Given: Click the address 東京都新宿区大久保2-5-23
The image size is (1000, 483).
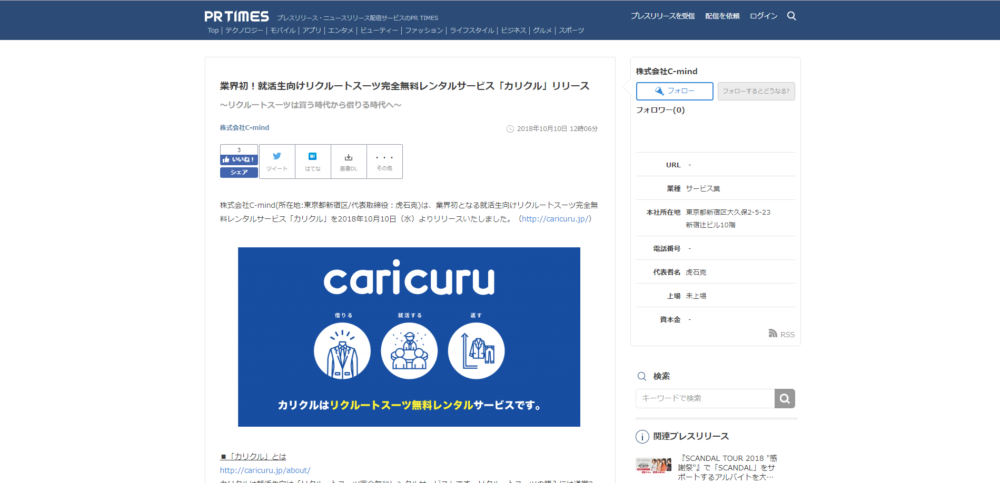Looking at the screenshot, I should (x=728, y=212).
